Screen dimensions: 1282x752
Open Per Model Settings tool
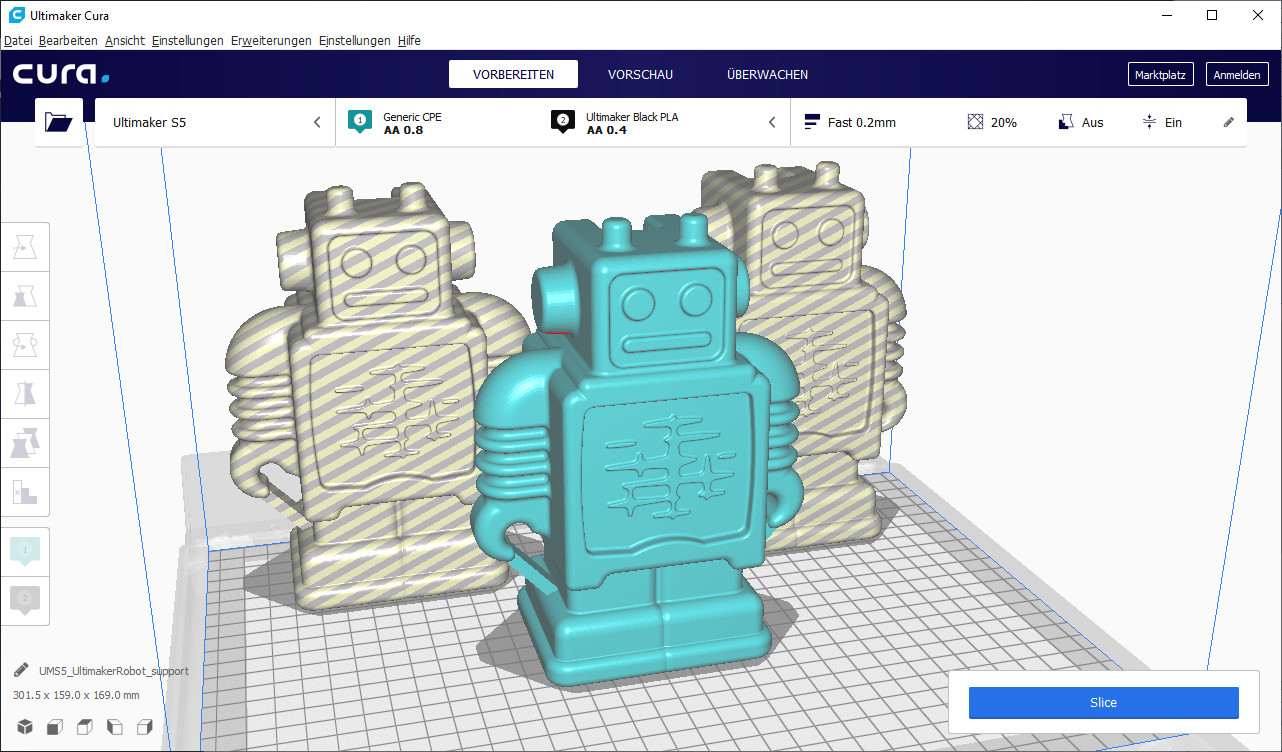pos(25,442)
